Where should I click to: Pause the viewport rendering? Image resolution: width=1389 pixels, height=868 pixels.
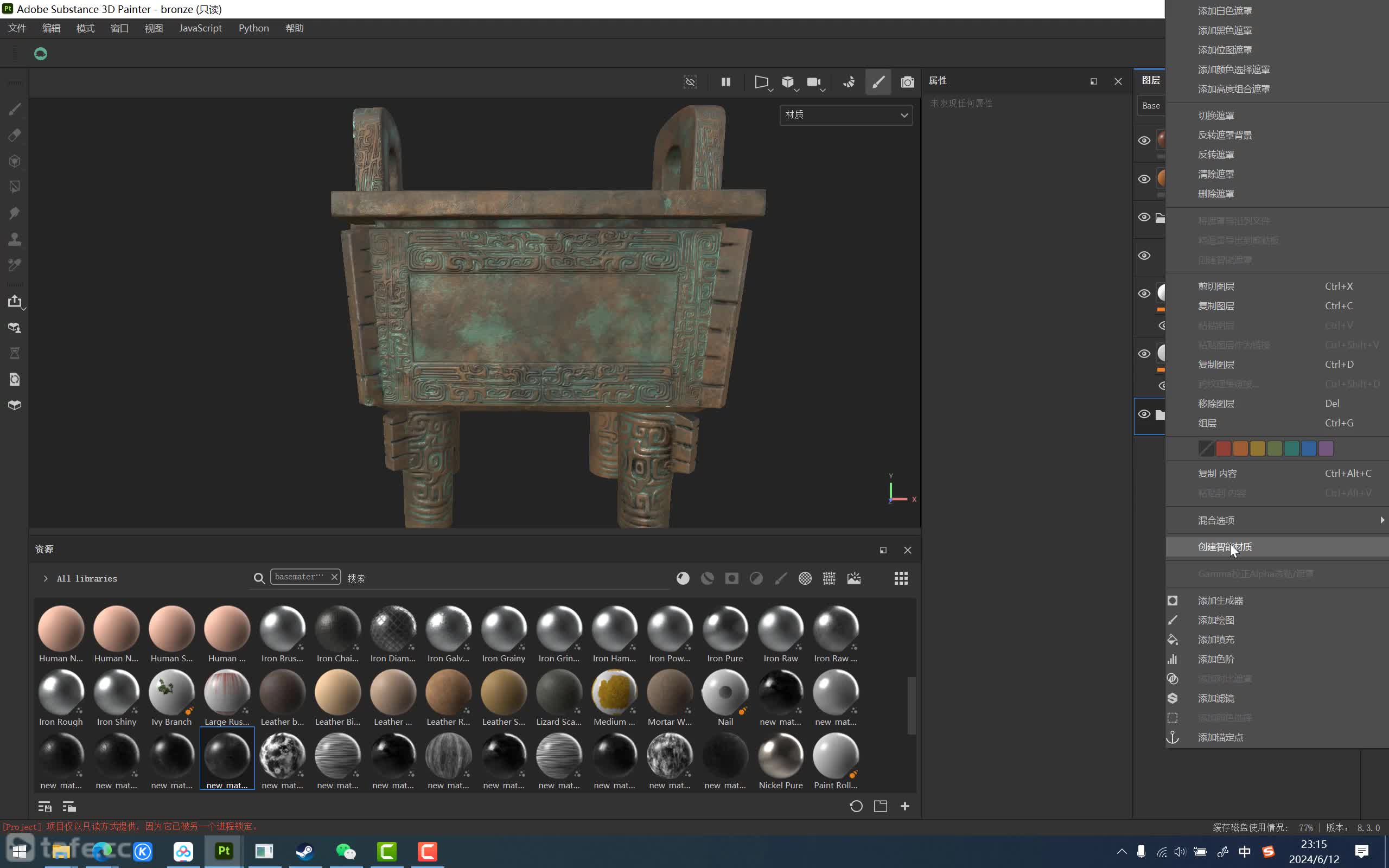[725, 82]
